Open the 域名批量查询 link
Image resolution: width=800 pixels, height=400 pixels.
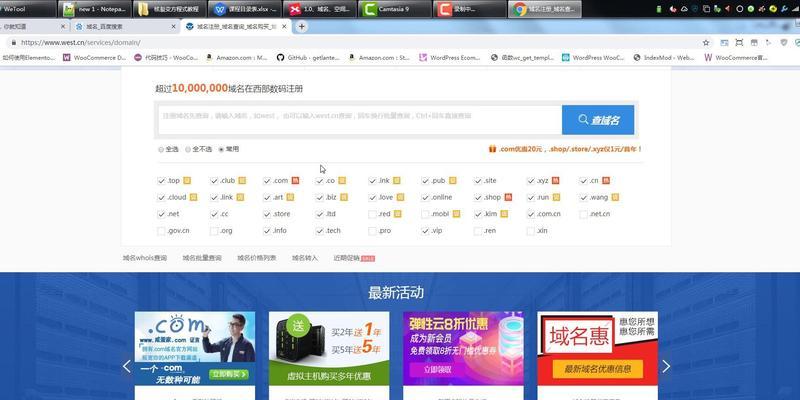tap(202, 258)
